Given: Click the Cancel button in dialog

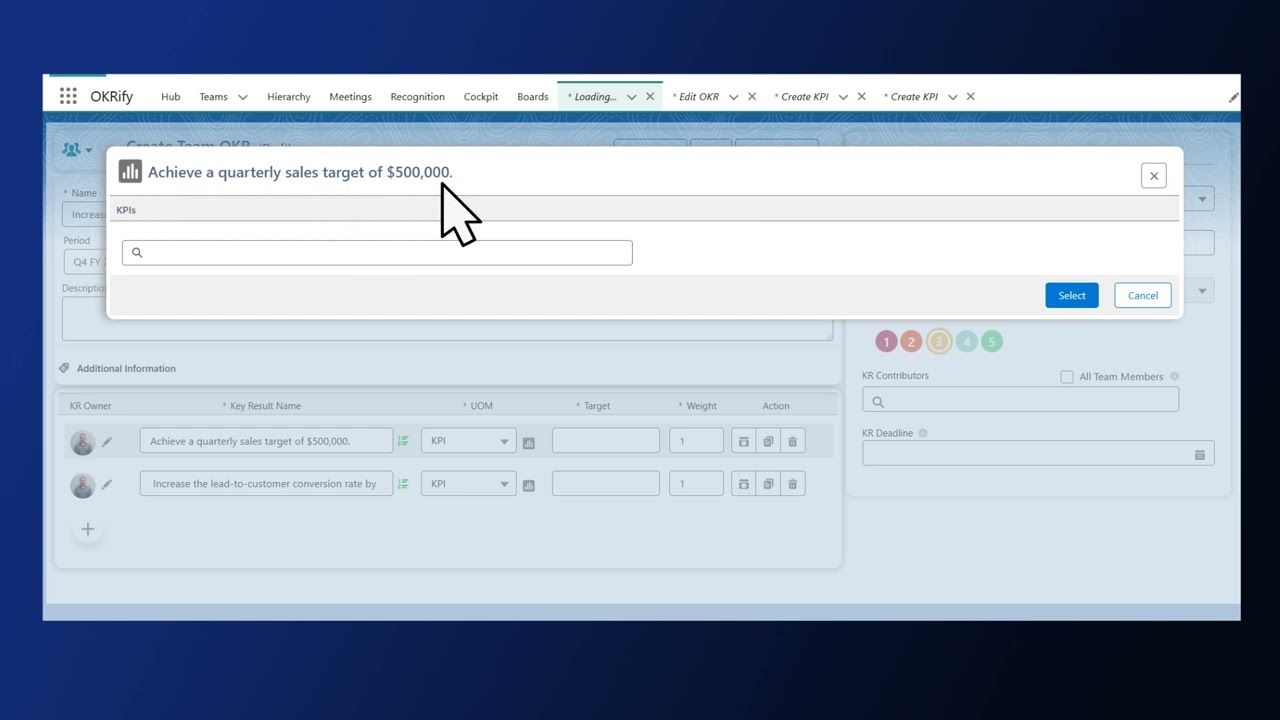Looking at the screenshot, I should point(1143,295).
